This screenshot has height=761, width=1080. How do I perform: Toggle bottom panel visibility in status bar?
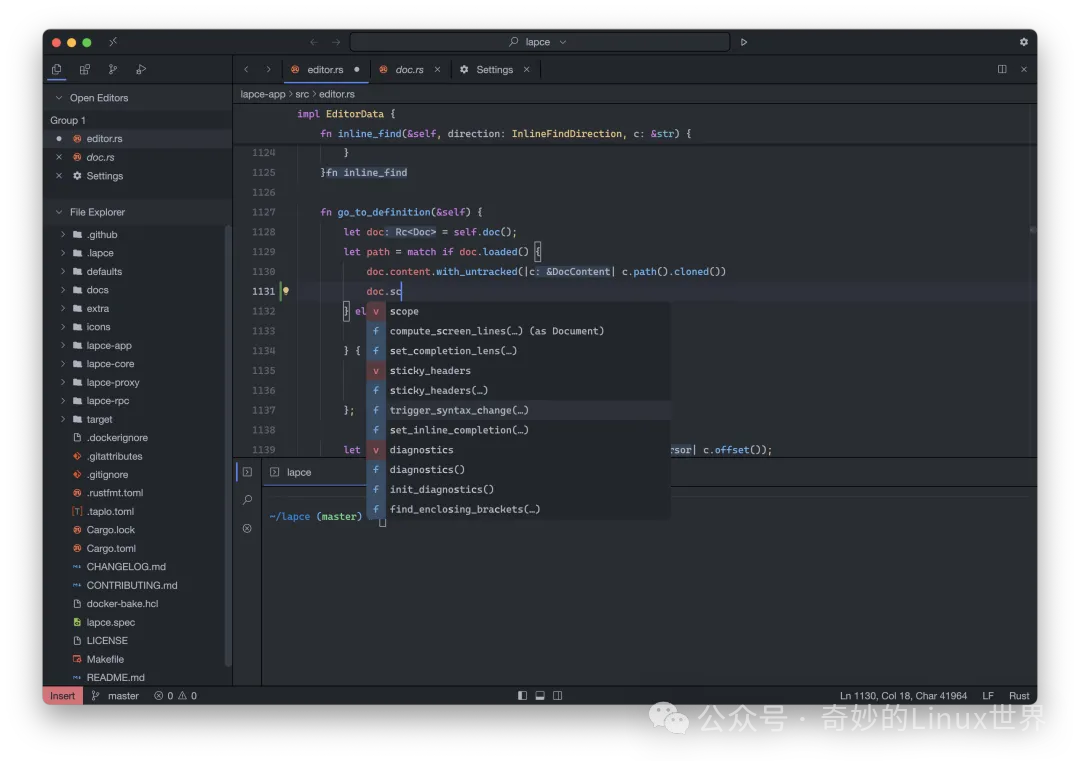(x=540, y=696)
